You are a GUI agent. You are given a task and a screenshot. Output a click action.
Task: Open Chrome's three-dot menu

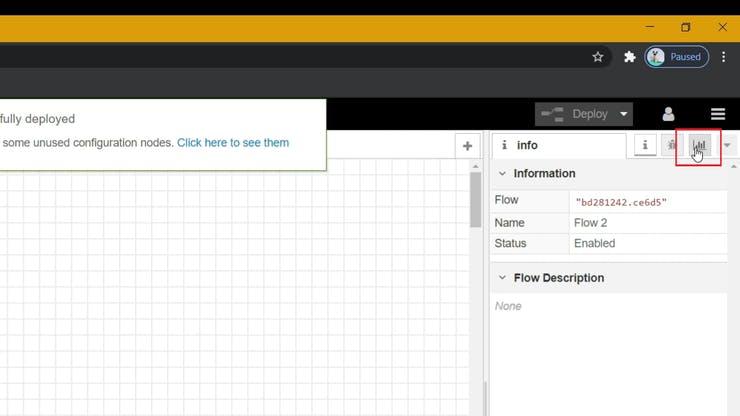(x=723, y=57)
